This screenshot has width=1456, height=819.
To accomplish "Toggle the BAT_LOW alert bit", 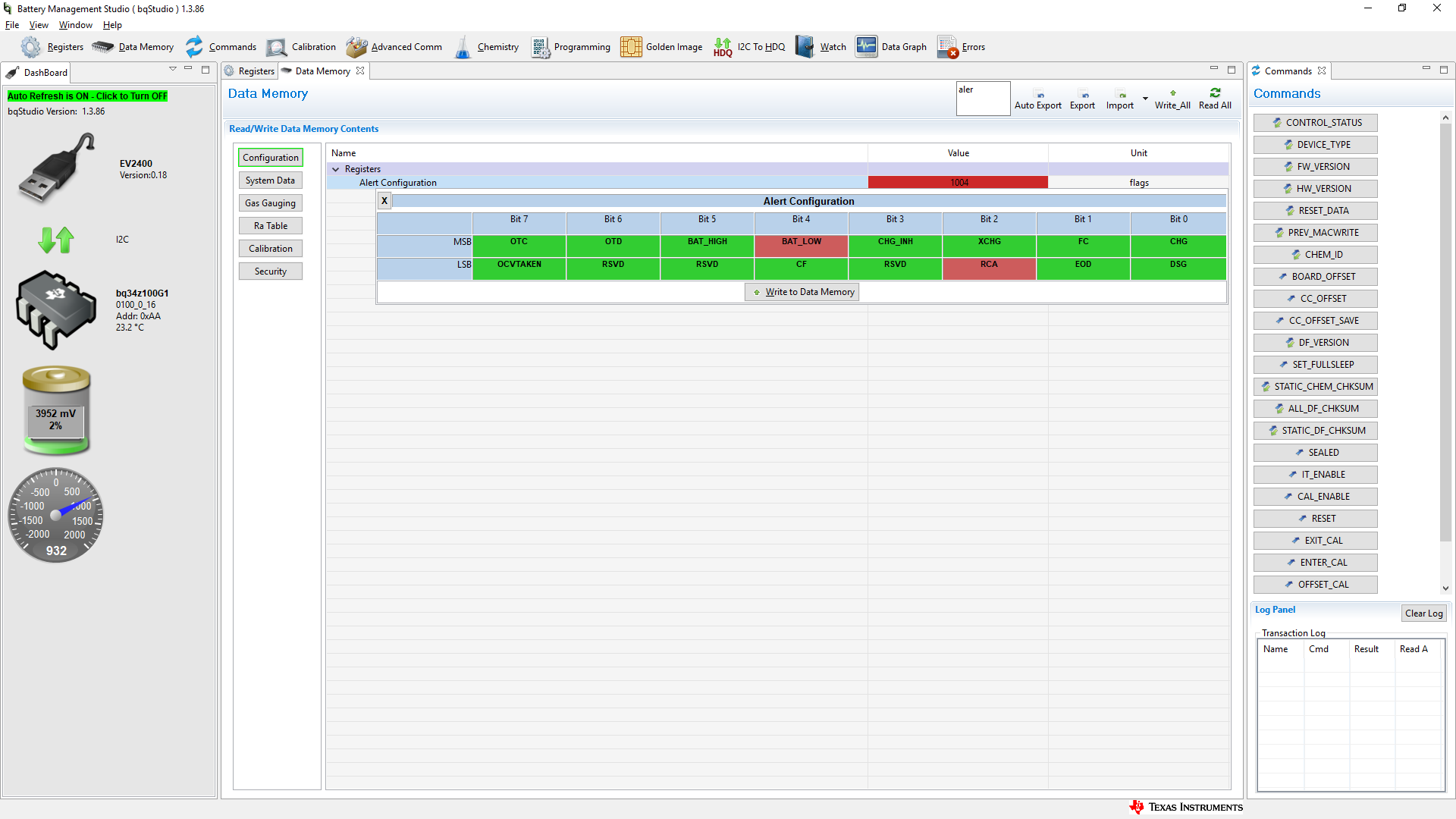I will tap(801, 244).
